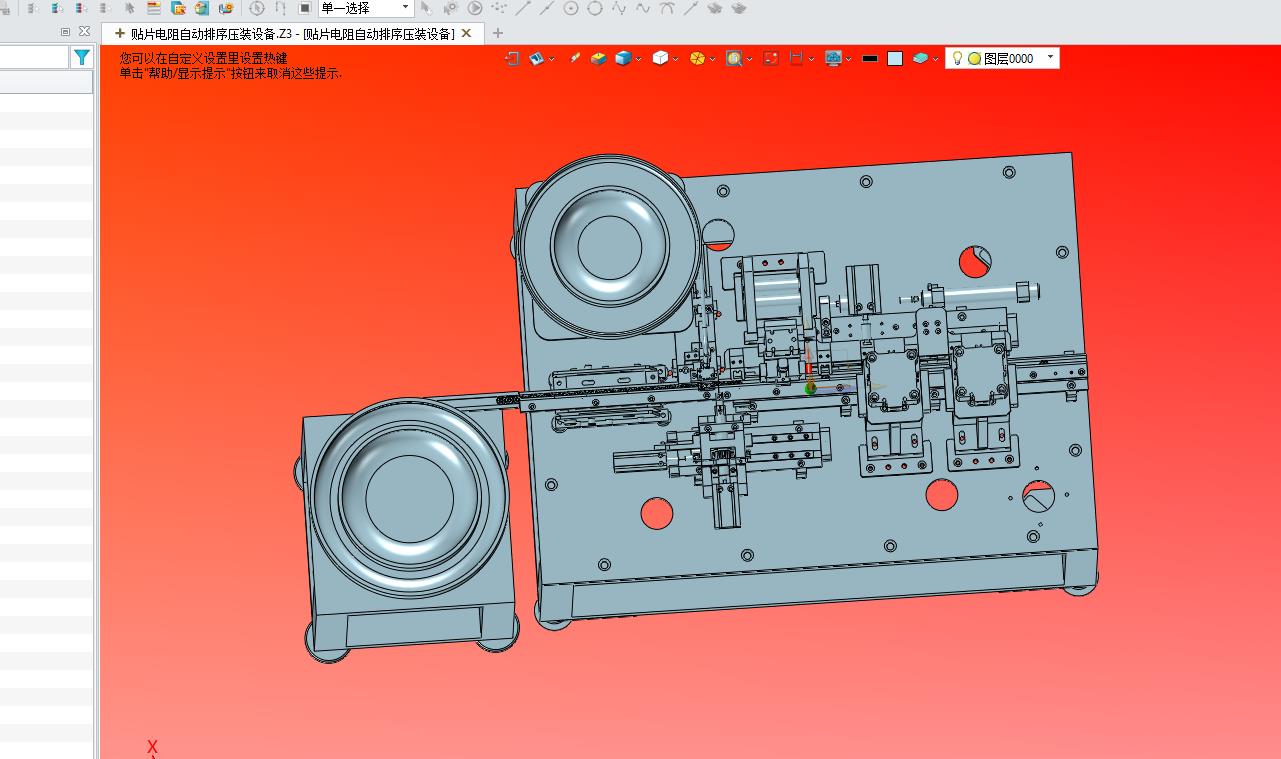1281x759 pixels.
Task: Click the red square snap icon
Action: click(771, 59)
